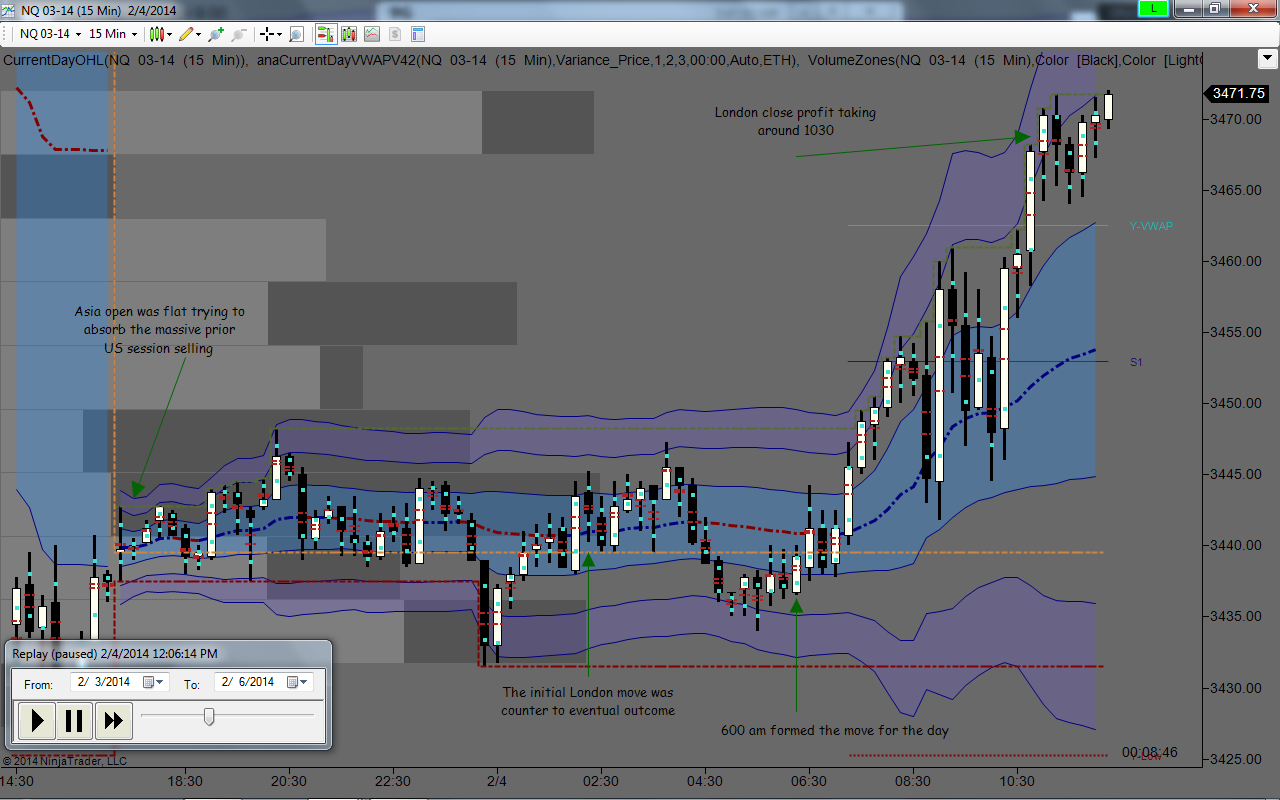
Task: Click the zoom out magnifier icon
Action: pos(239,34)
